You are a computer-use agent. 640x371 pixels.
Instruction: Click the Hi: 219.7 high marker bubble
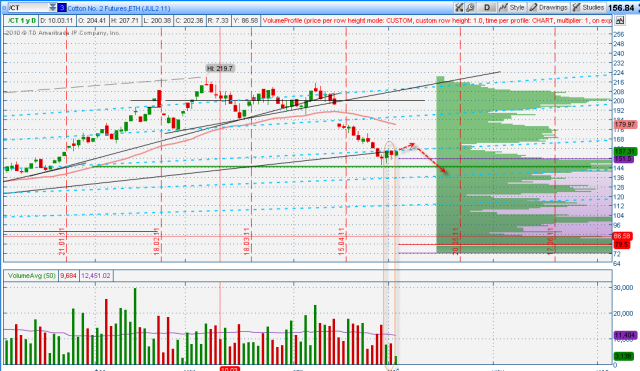click(220, 69)
